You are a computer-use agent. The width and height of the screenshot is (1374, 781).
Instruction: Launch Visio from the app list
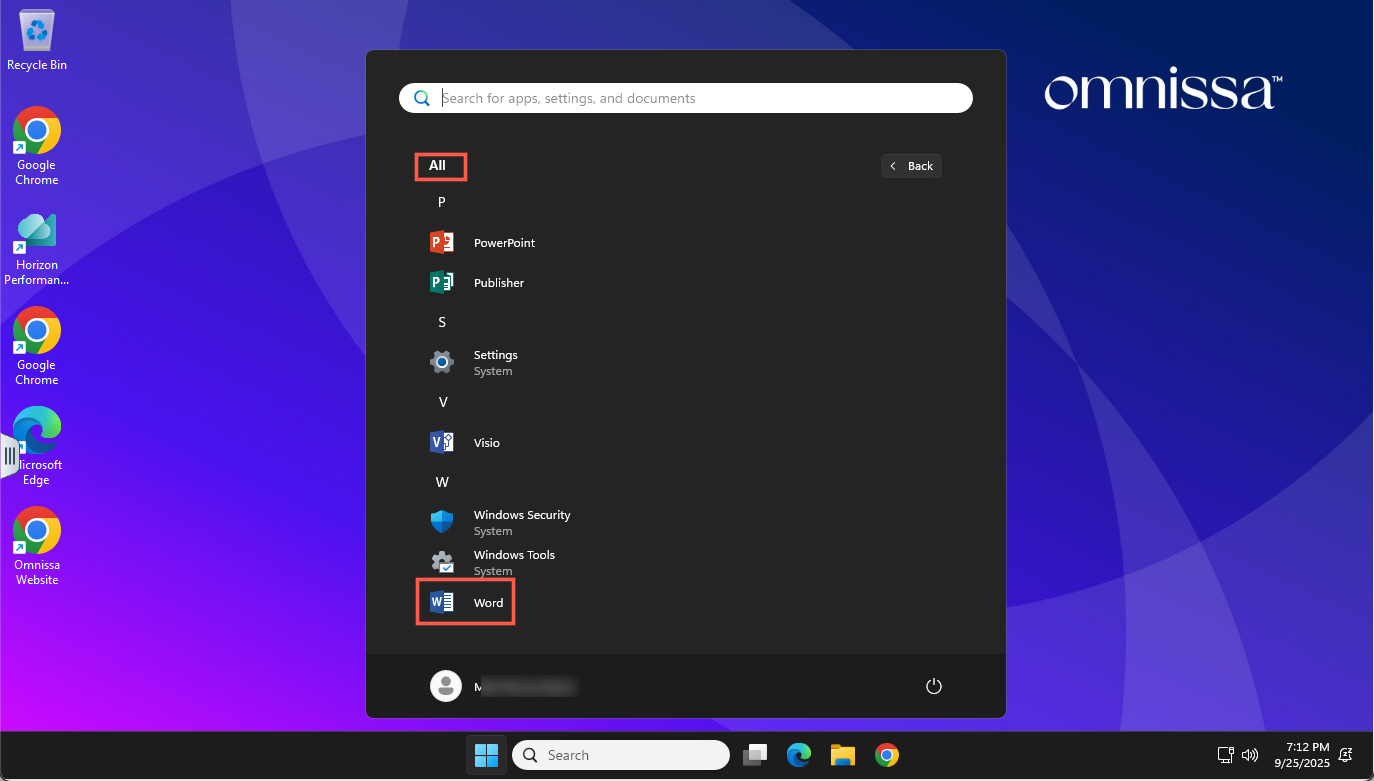(x=486, y=443)
